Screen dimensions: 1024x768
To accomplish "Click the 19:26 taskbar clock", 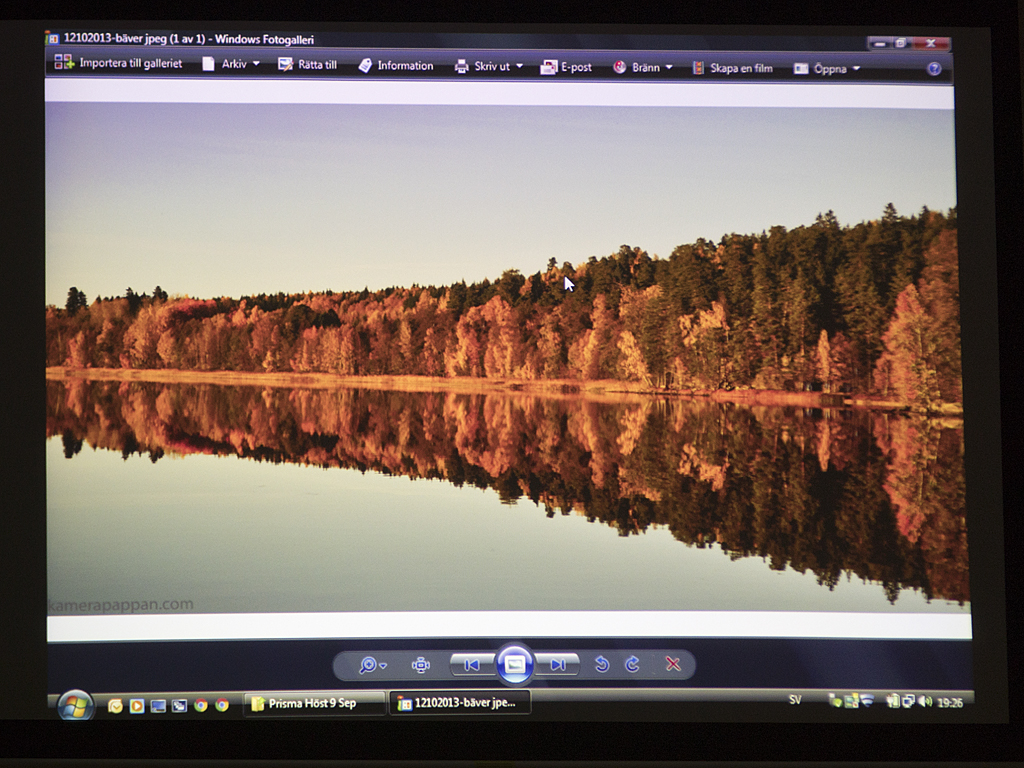I will pos(950,703).
